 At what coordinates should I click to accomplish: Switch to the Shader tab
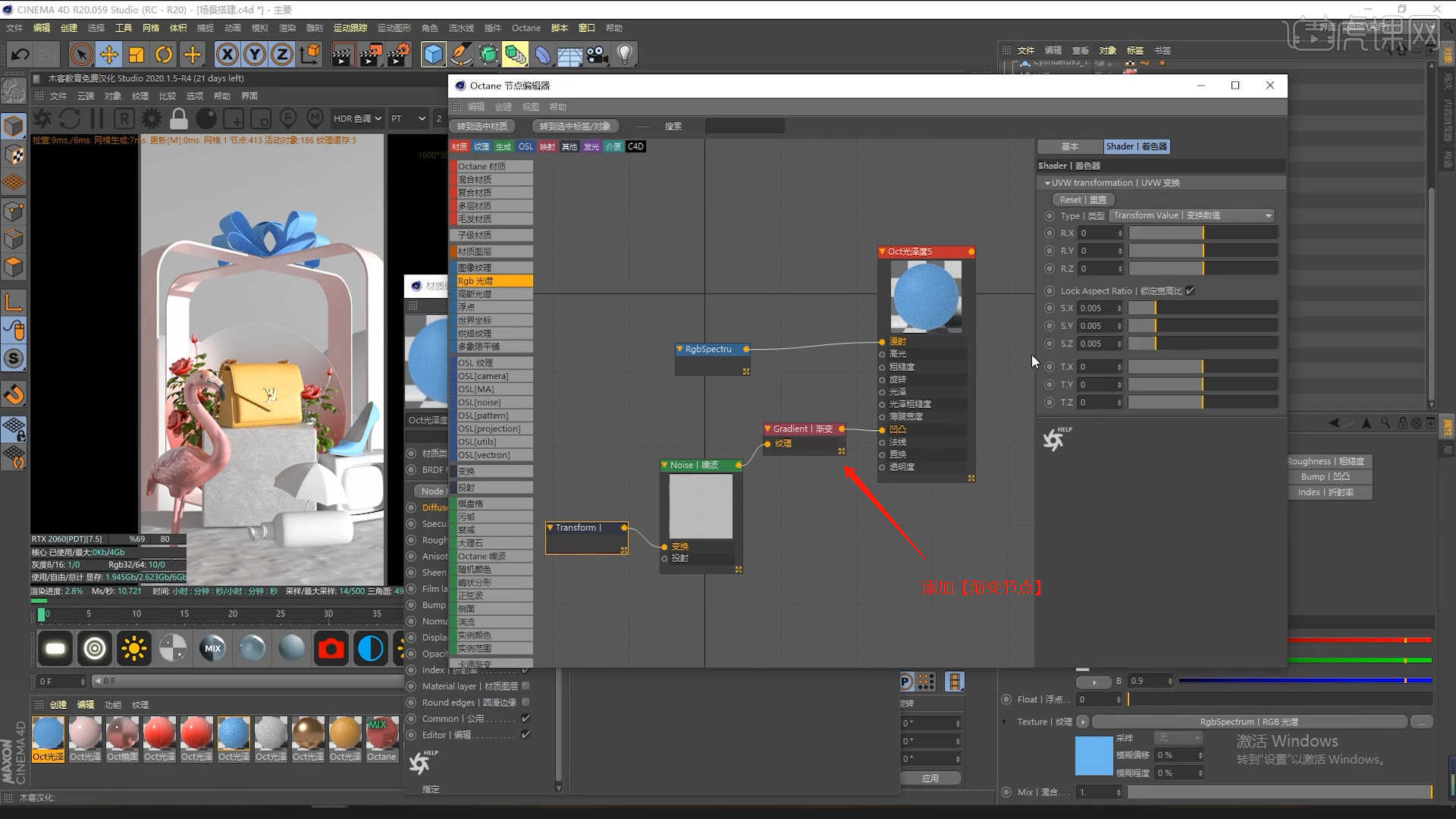1136,146
